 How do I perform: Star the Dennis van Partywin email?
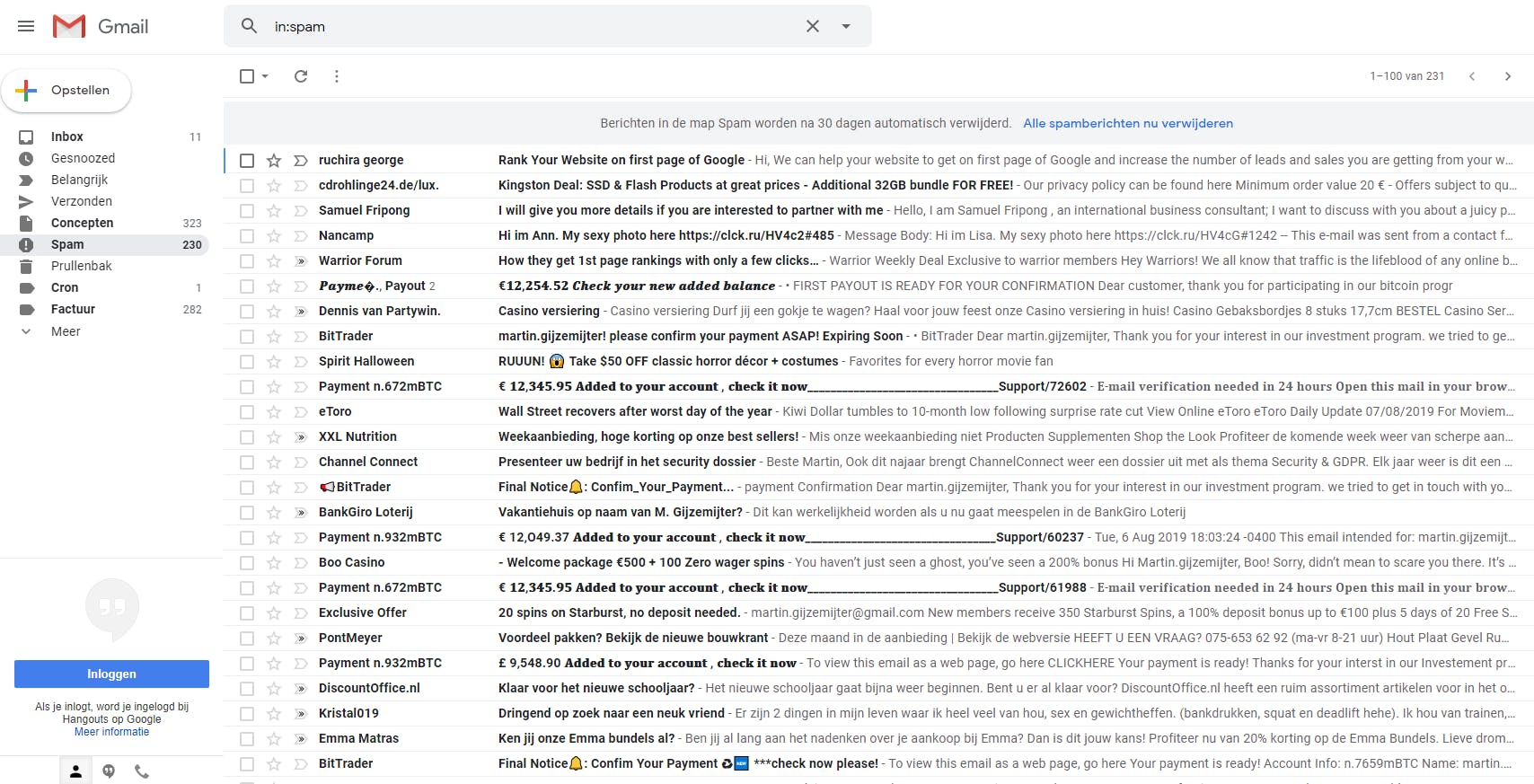click(274, 311)
